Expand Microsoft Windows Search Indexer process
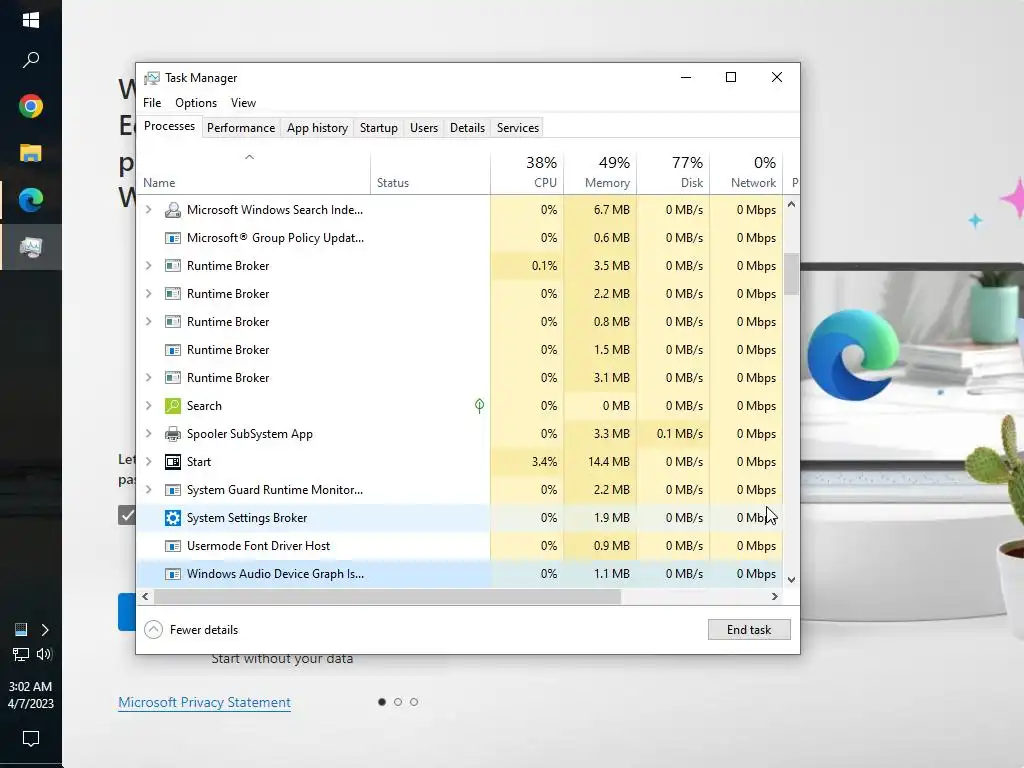 (x=148, y=210)
